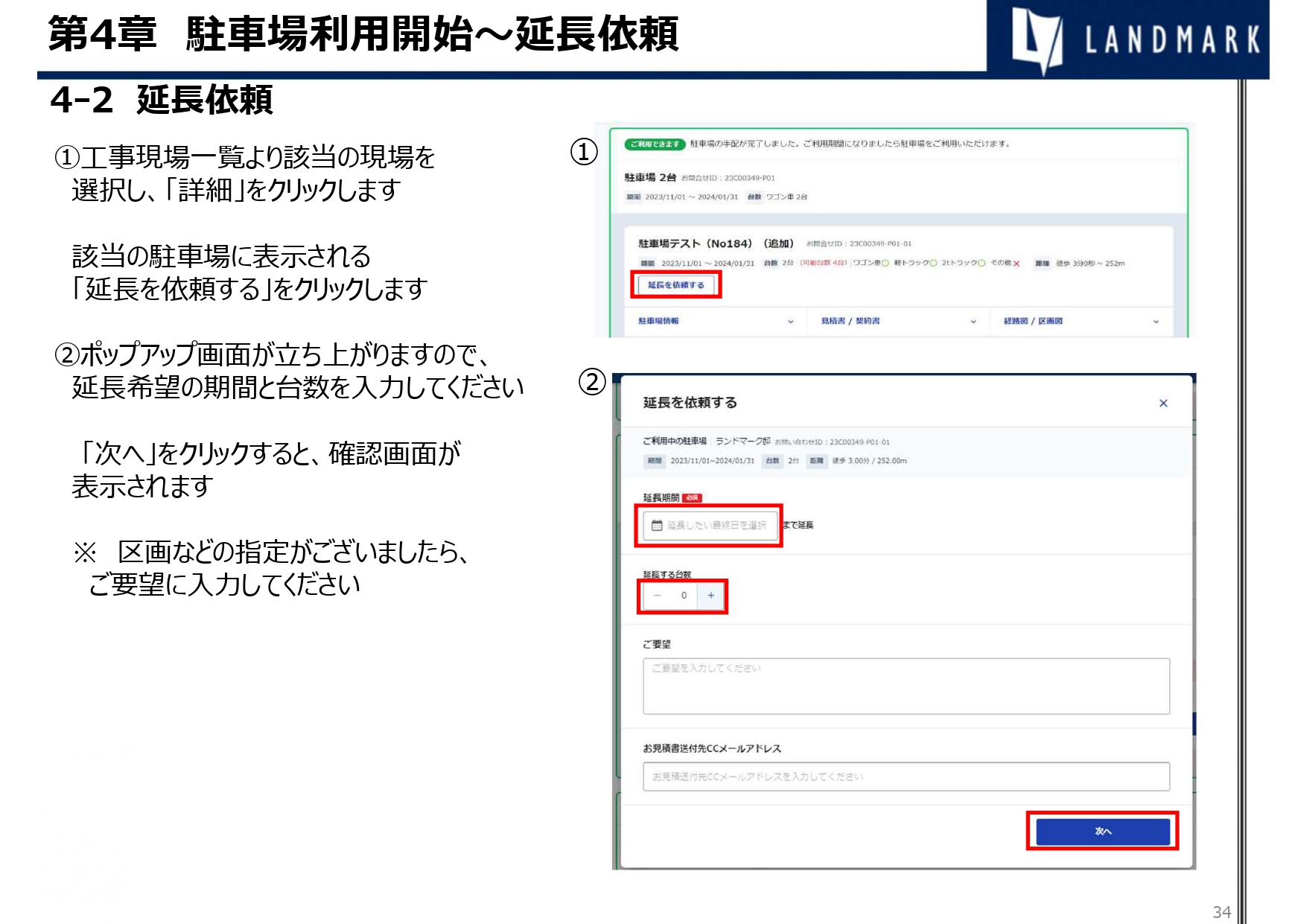Click the green ご利用できます status badge
Viewport: 1307px width, 924px height.
655,144
